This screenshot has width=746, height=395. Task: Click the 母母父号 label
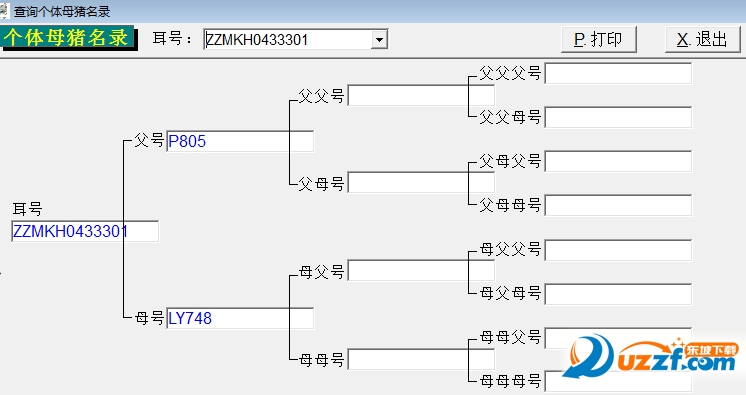[510, 337]
